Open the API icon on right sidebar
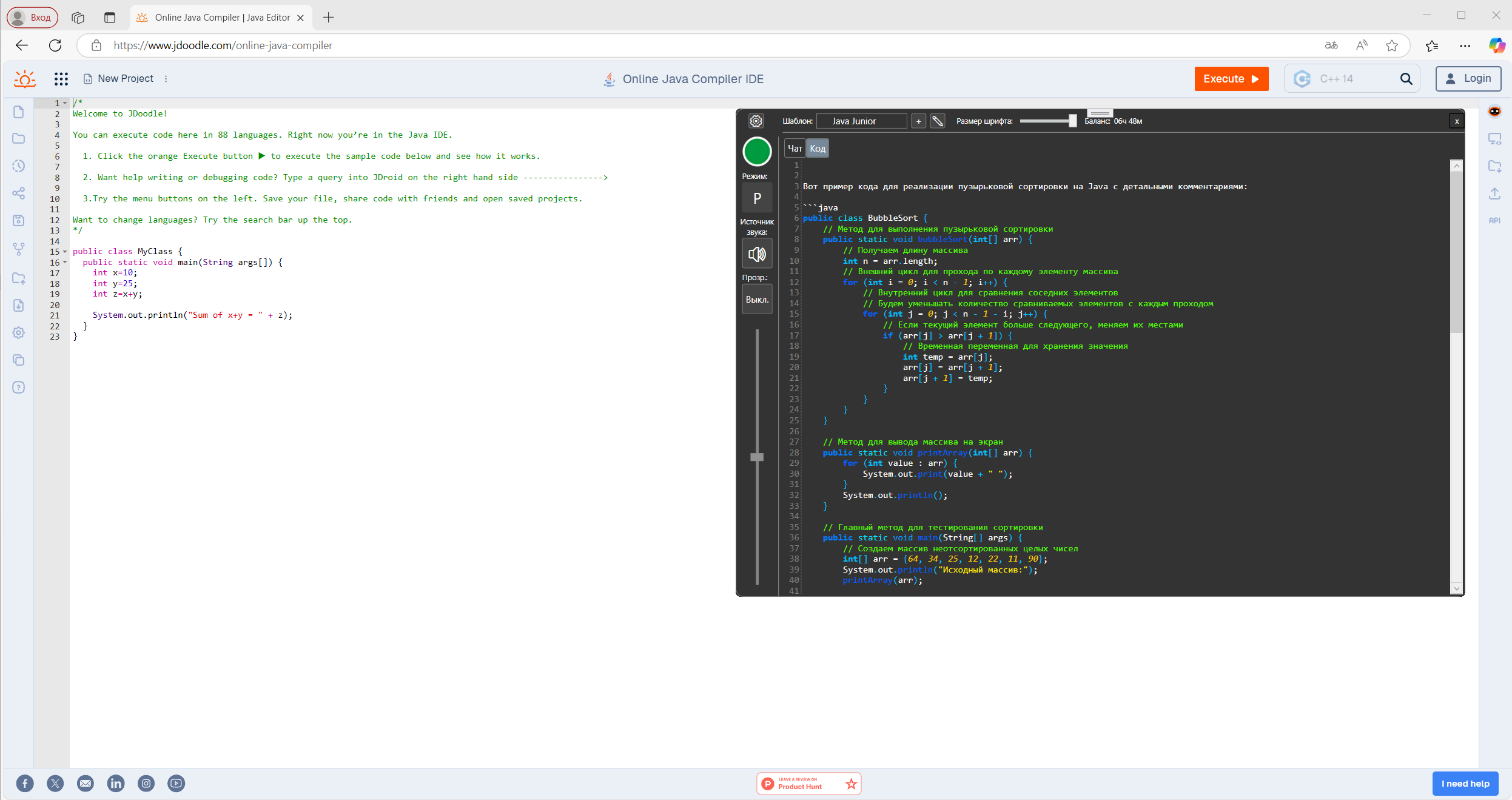The image size is (1512, 800). point(1494,221)
